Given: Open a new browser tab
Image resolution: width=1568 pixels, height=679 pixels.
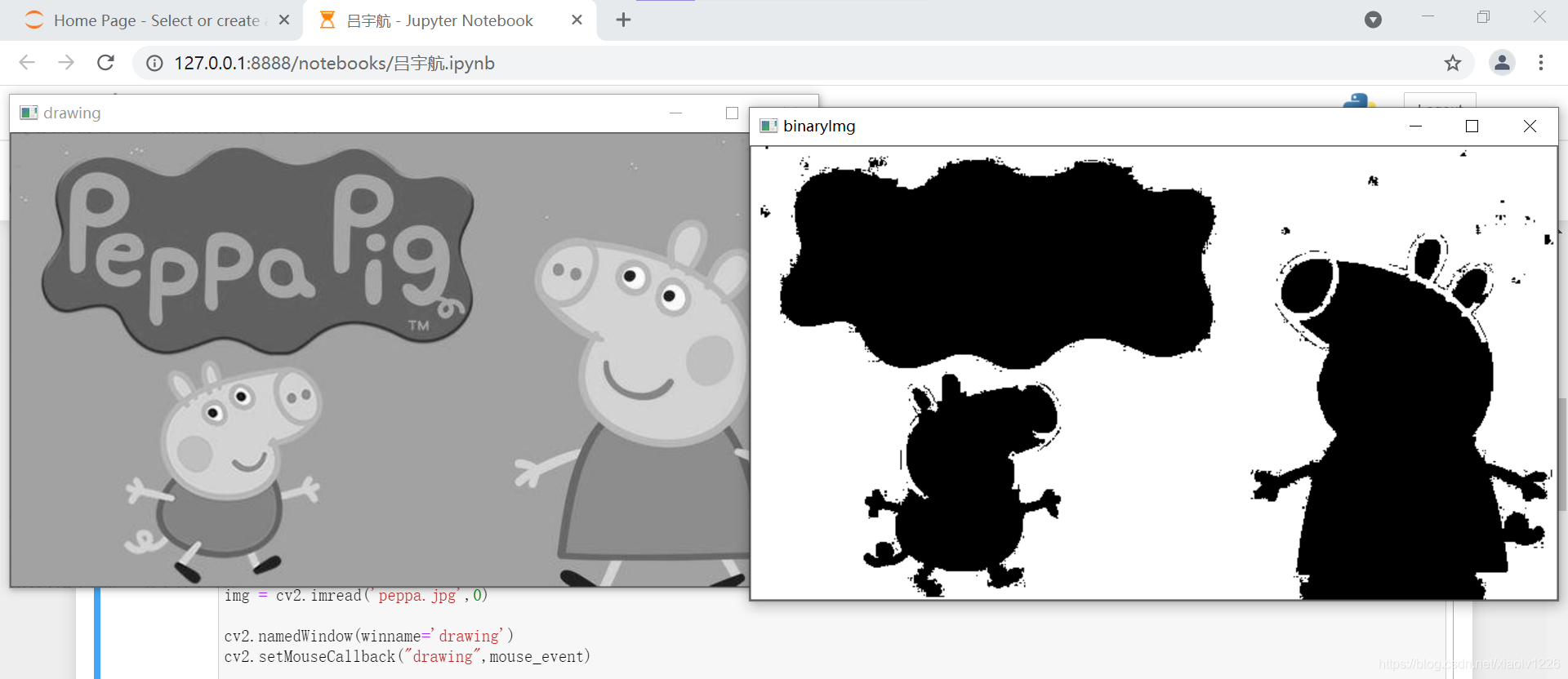Looking at the screenshot, I should tap(623, 20).
